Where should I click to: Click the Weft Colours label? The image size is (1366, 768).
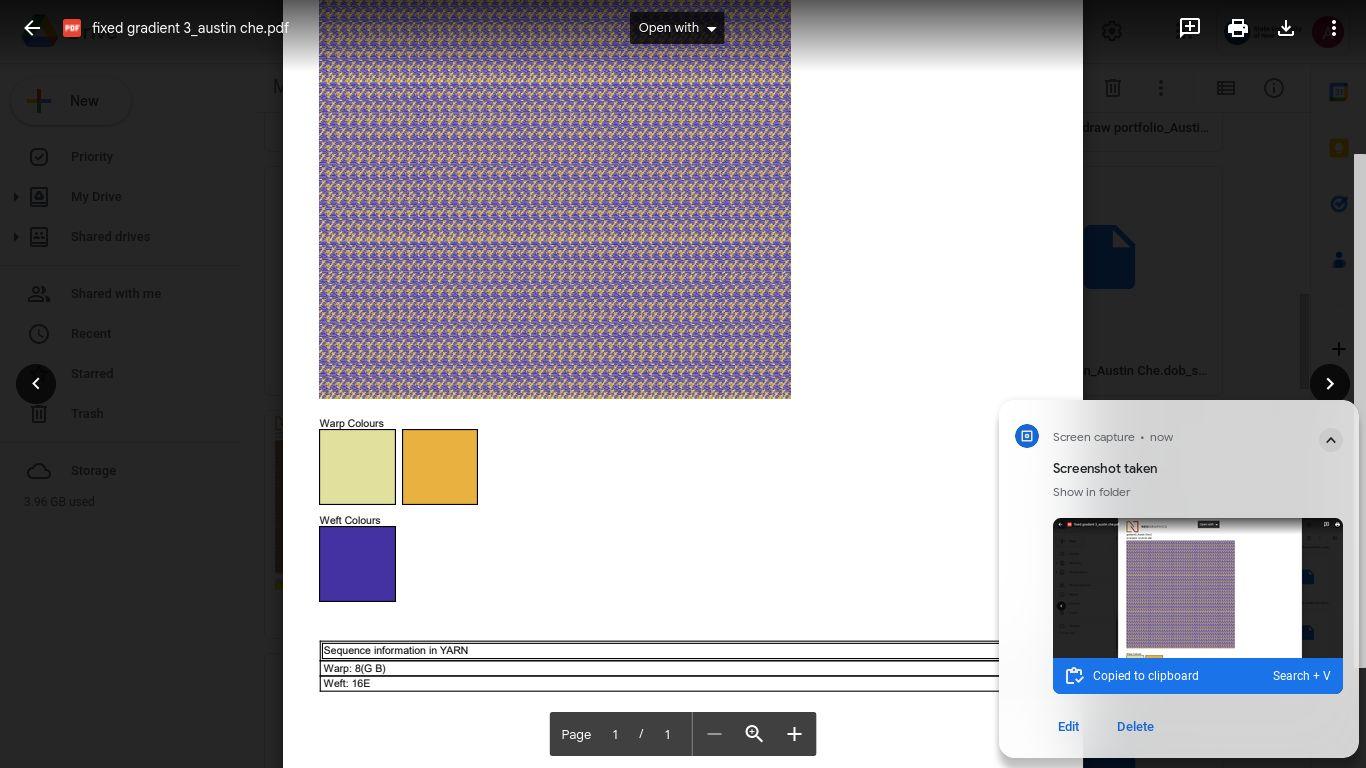(x=350, y=521)
